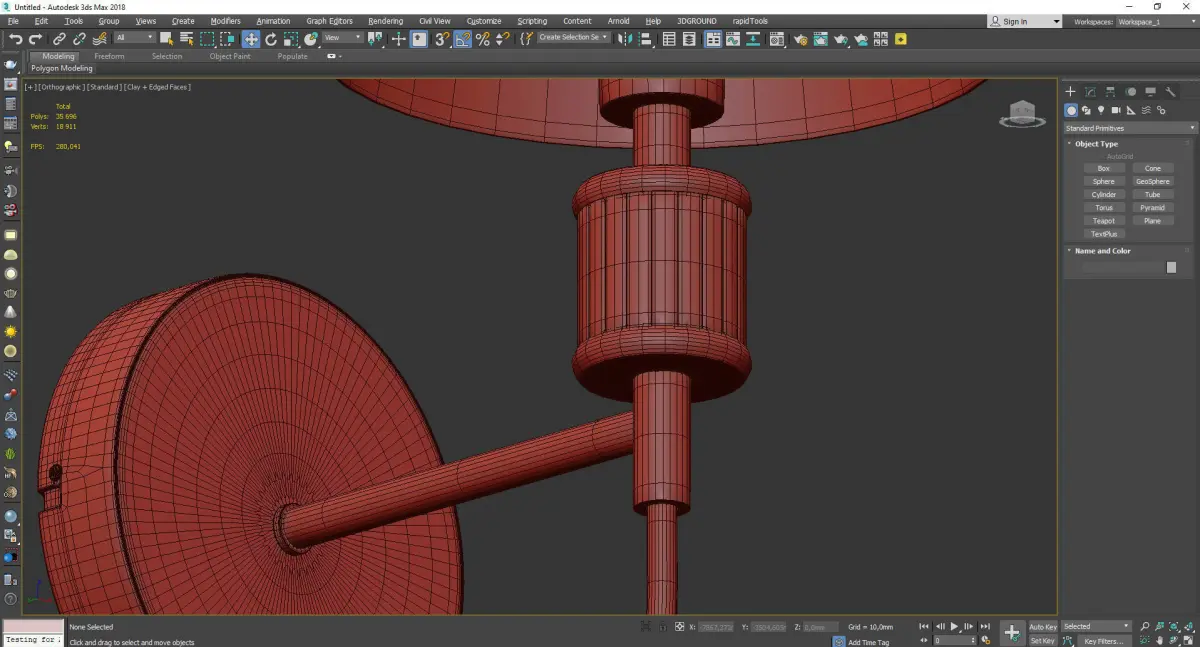
Task: Open the selection filter 'All' dropdown
Action: pos(134,38)
